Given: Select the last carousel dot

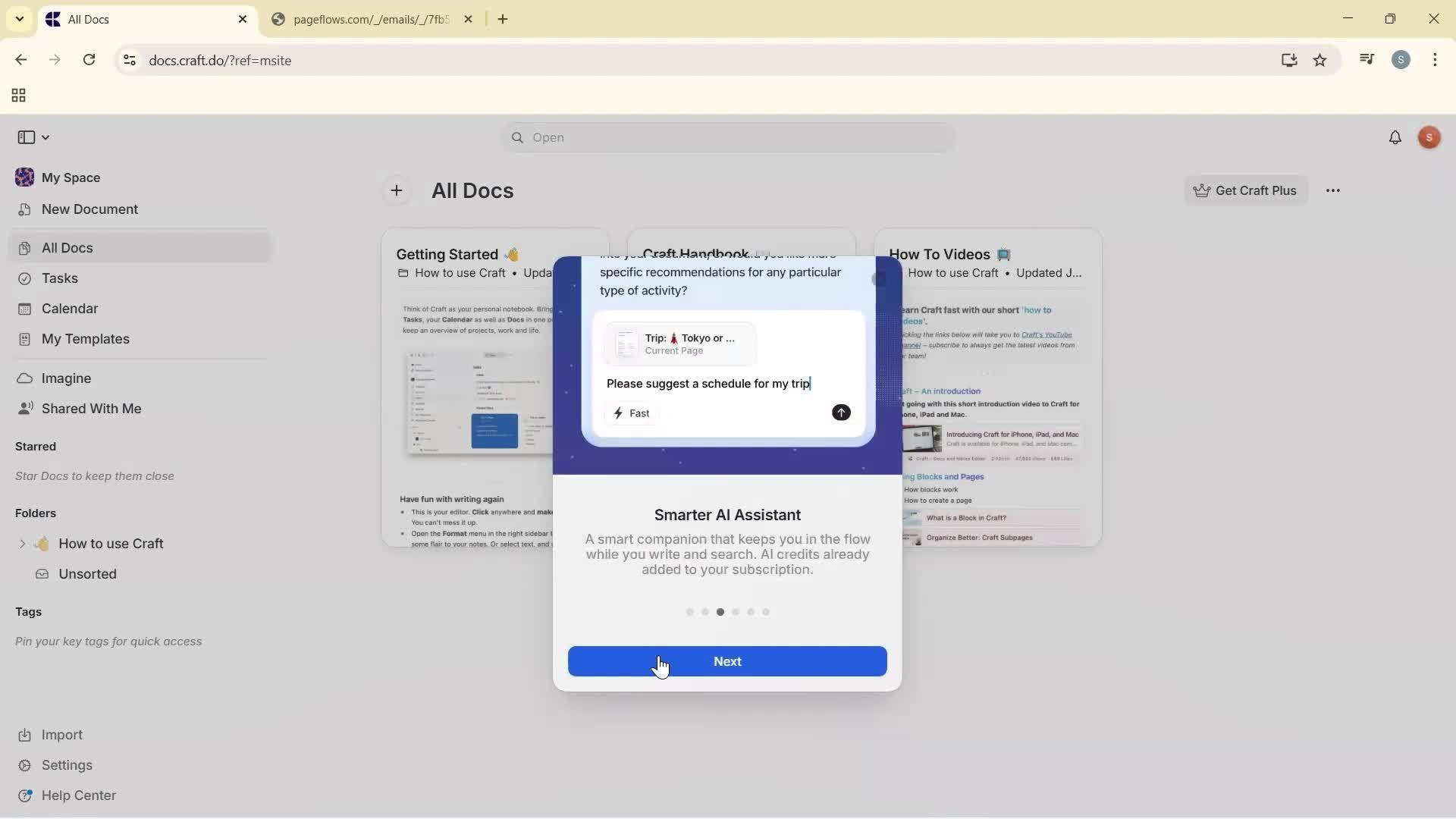Looking at the screenshot, I should tap(766, 611).
